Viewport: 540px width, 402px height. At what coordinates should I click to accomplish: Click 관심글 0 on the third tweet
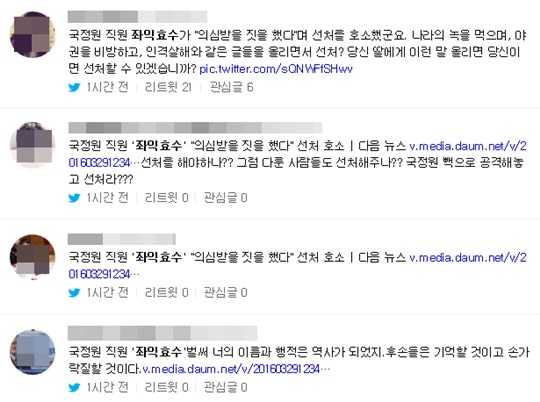[x=226, y=292]
